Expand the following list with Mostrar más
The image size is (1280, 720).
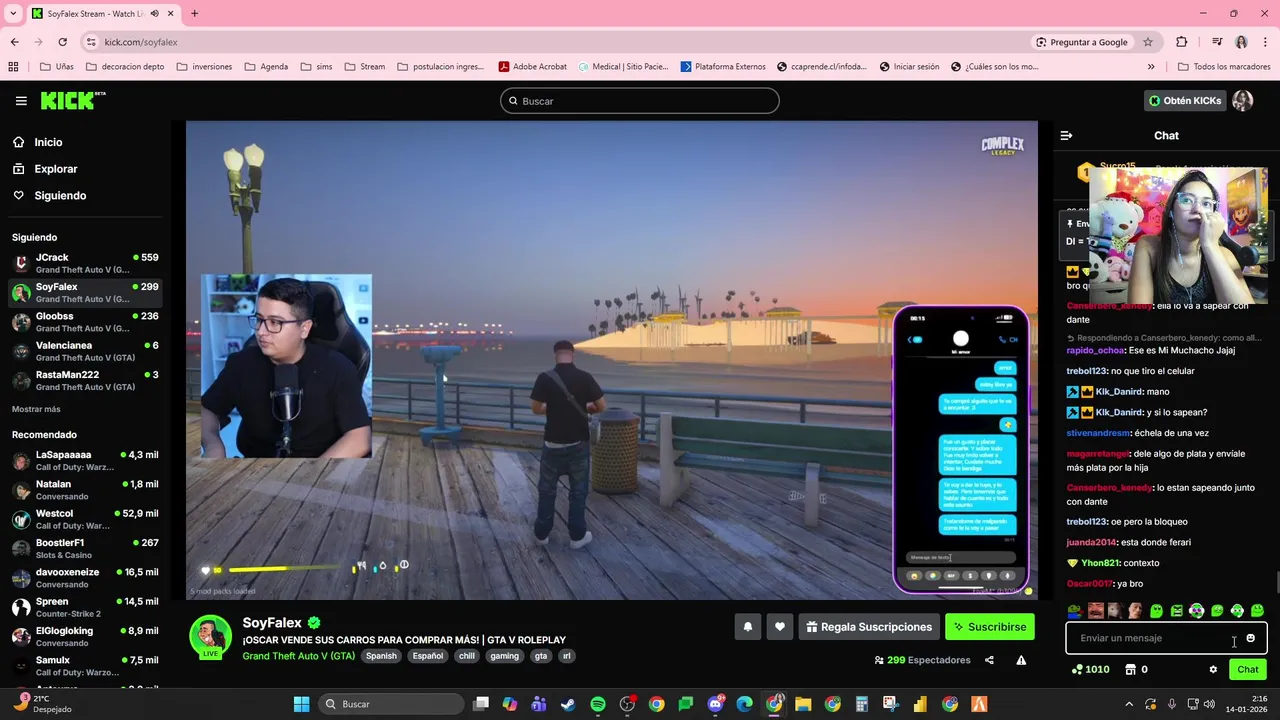(x=36, y=409)
